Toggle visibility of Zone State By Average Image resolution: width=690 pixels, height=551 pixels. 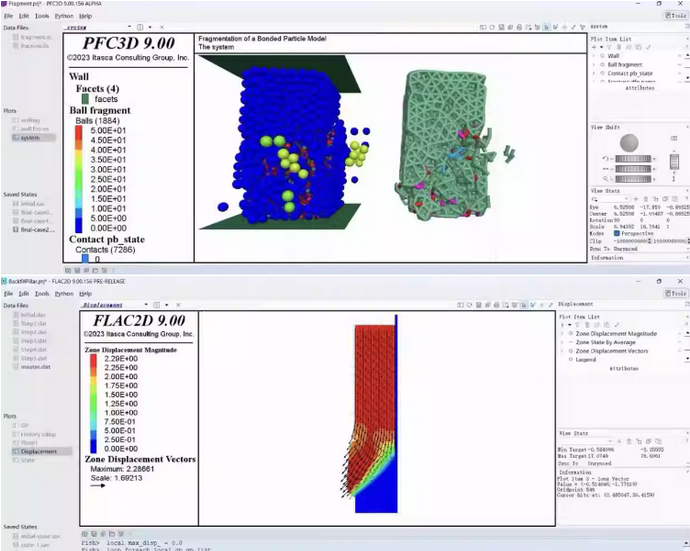571,342
